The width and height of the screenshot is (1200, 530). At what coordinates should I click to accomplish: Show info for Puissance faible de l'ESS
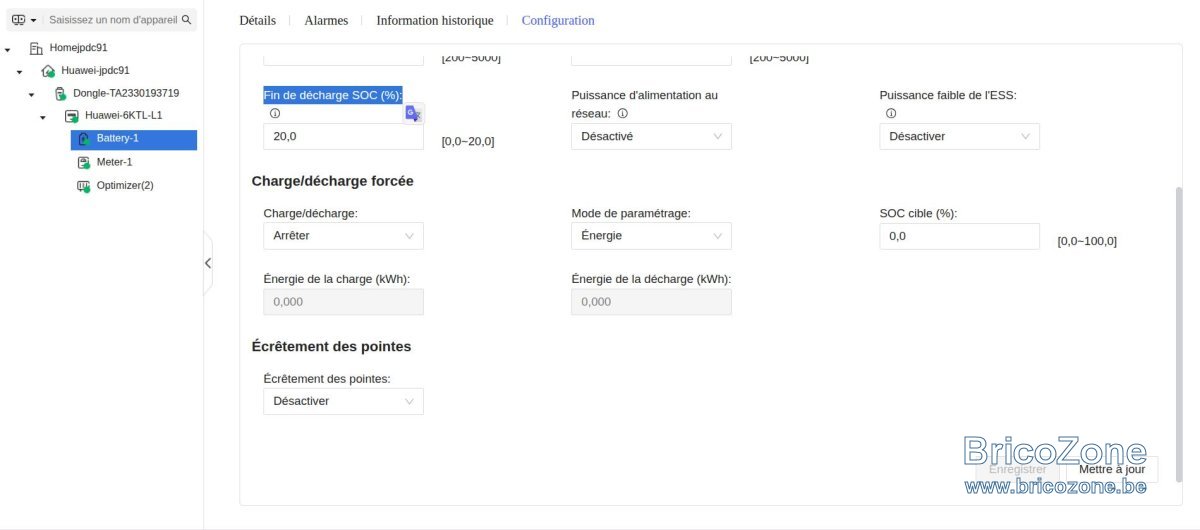coord(891,114)
